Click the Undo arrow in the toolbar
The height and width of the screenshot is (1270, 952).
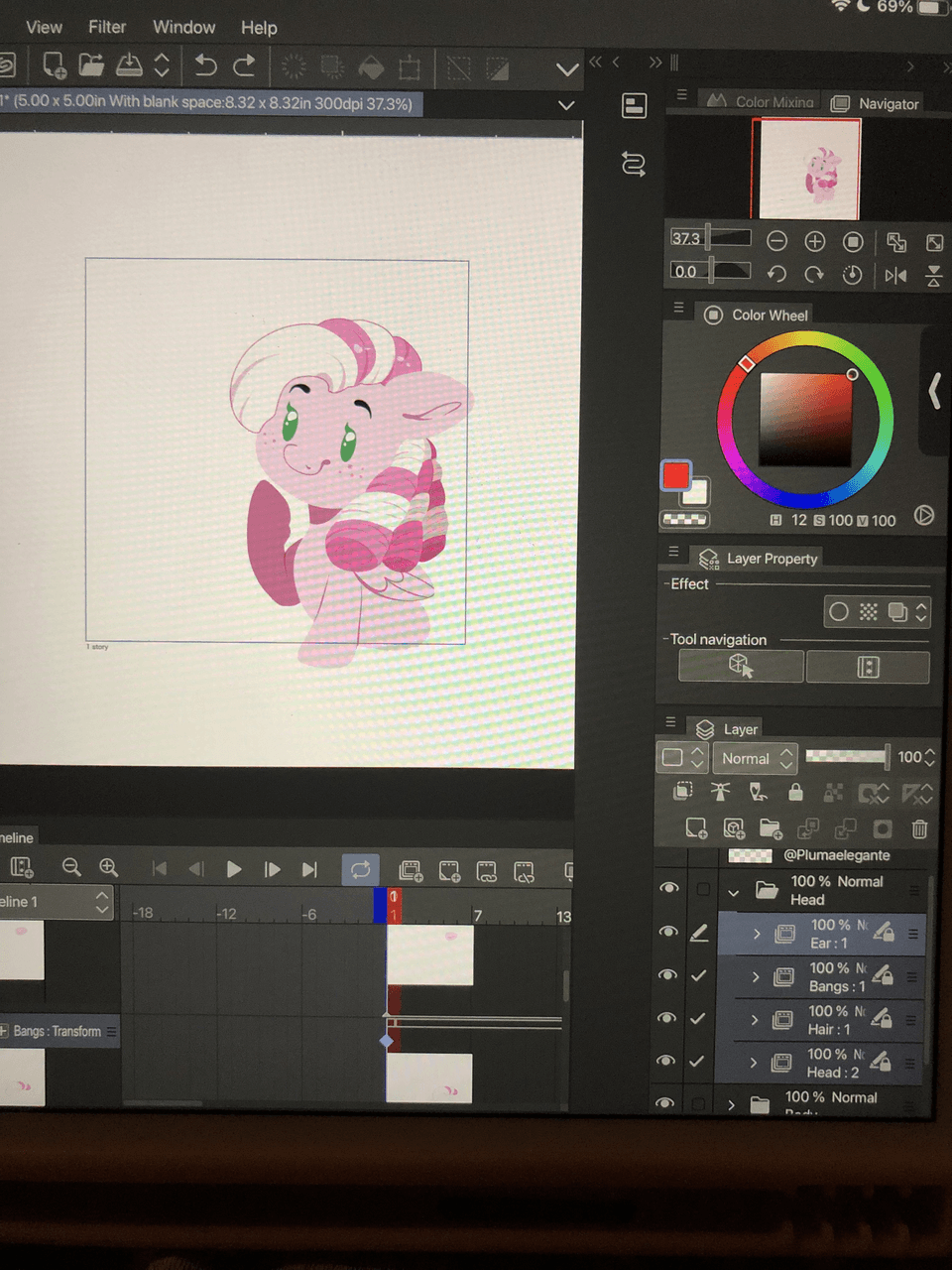(205, 65)
